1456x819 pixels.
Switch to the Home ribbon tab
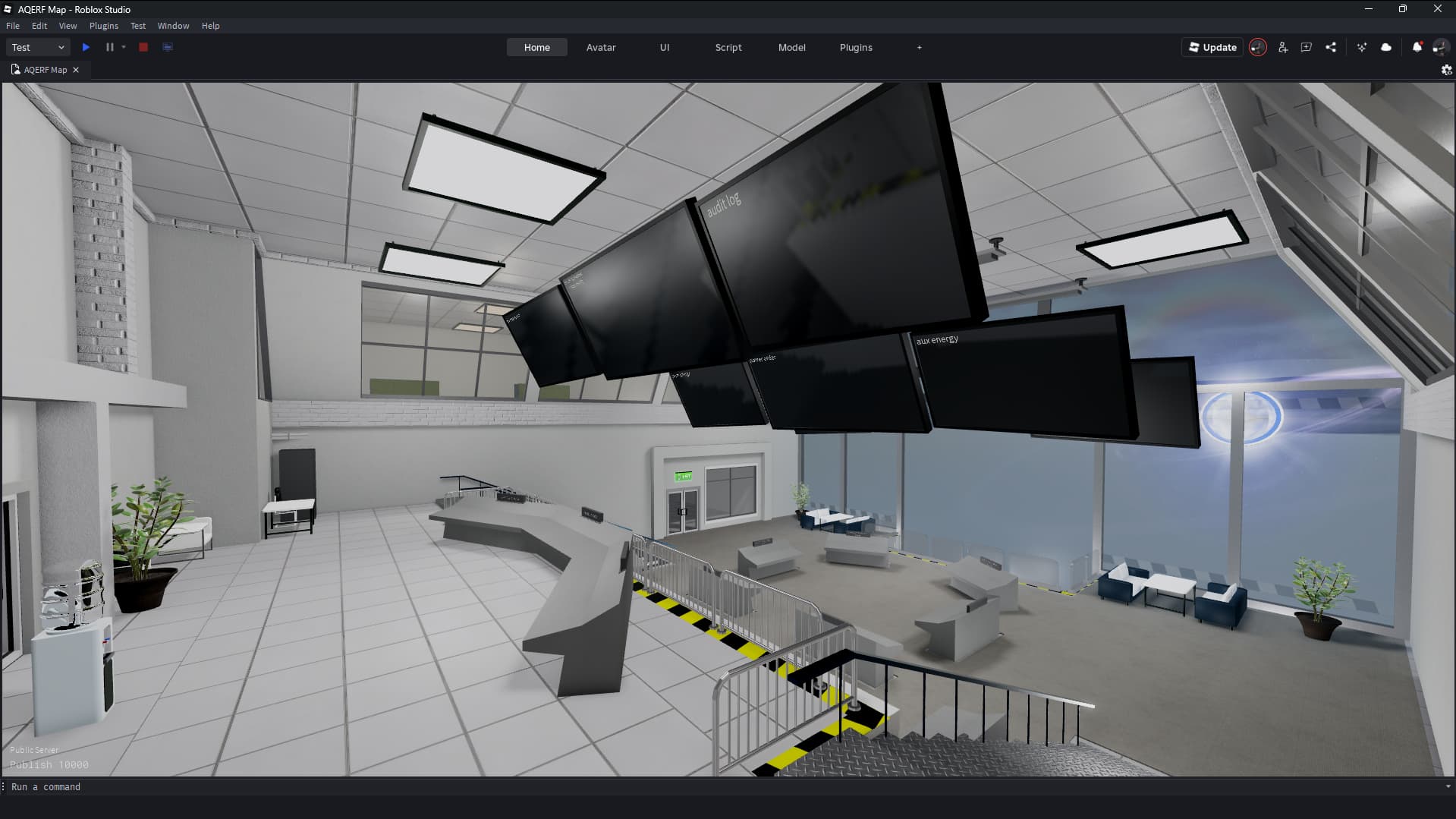(x=537, y=47)
